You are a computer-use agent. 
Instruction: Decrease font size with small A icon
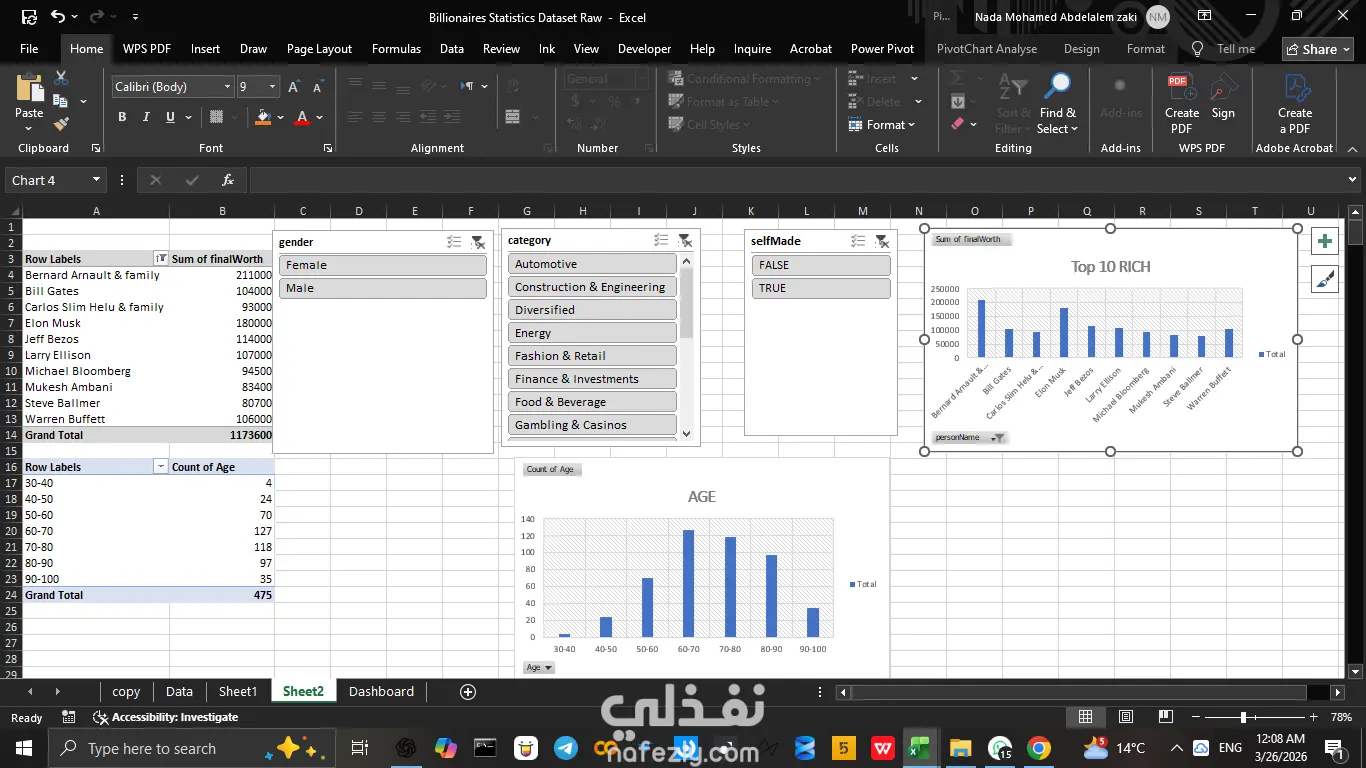[316, 87]
